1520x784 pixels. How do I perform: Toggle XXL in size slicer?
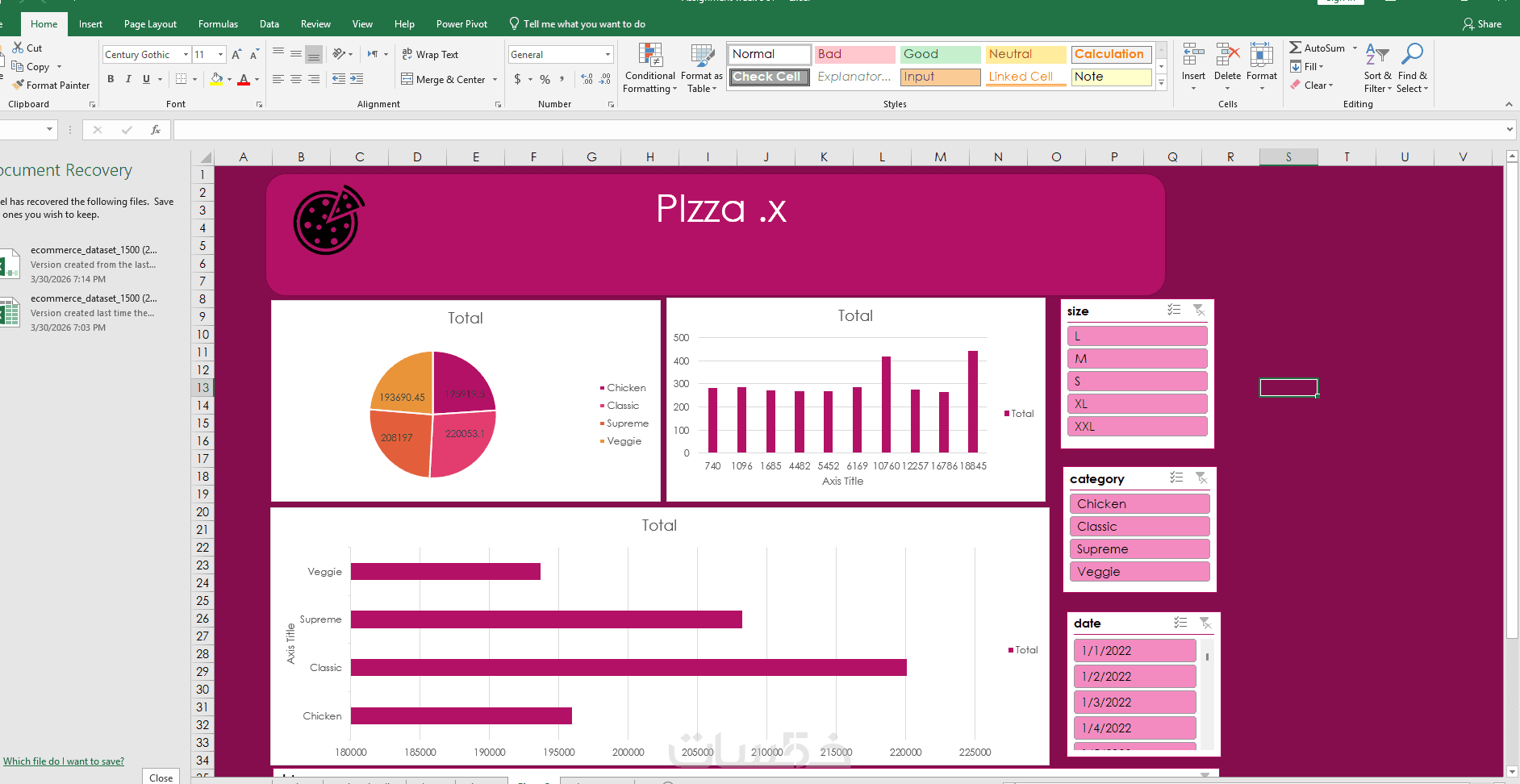coord(1138,427)
